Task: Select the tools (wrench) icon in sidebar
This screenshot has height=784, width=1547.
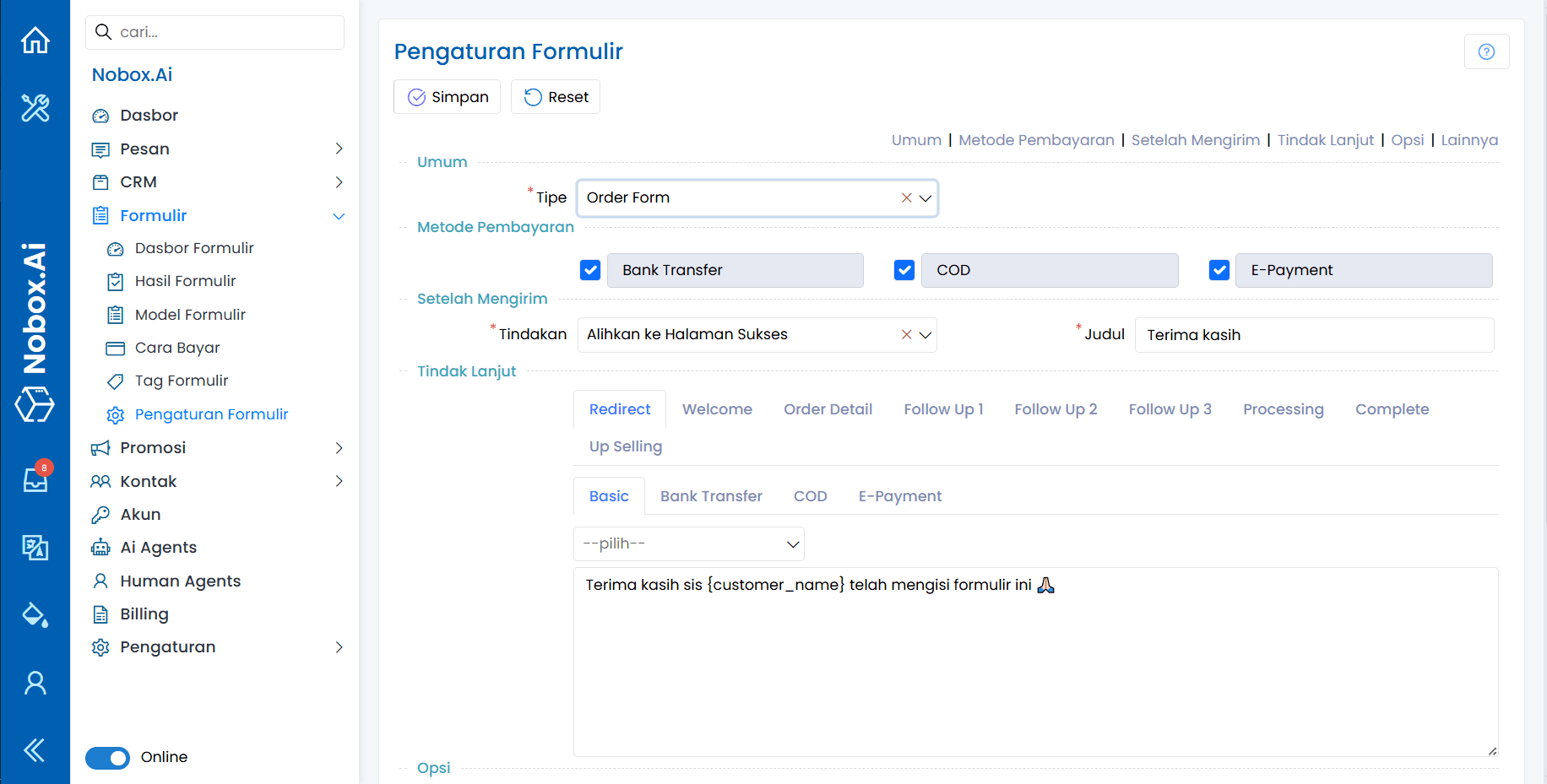Action: [x=35, y=108]
